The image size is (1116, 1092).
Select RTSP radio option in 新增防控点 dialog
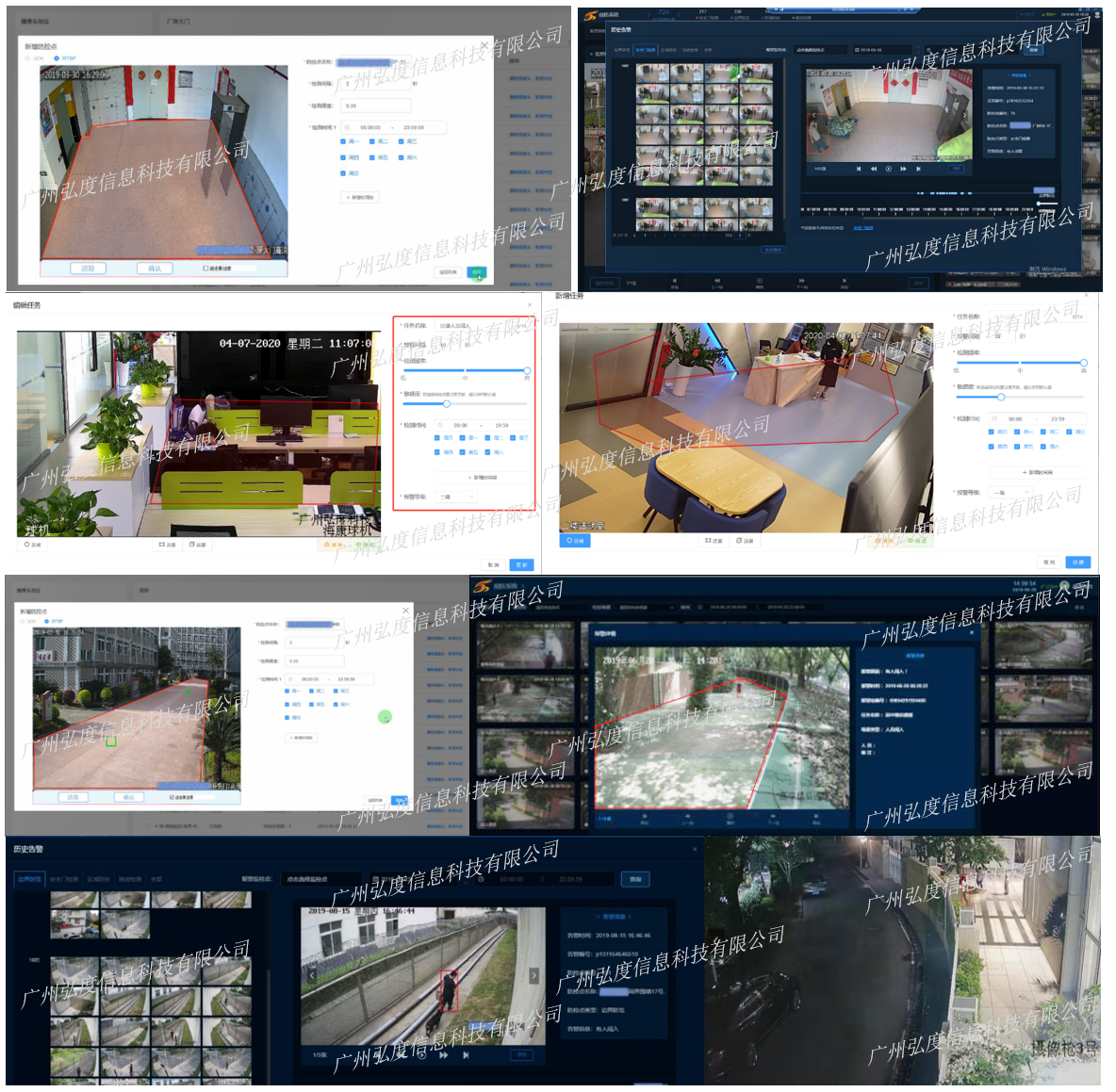[57, 58]
